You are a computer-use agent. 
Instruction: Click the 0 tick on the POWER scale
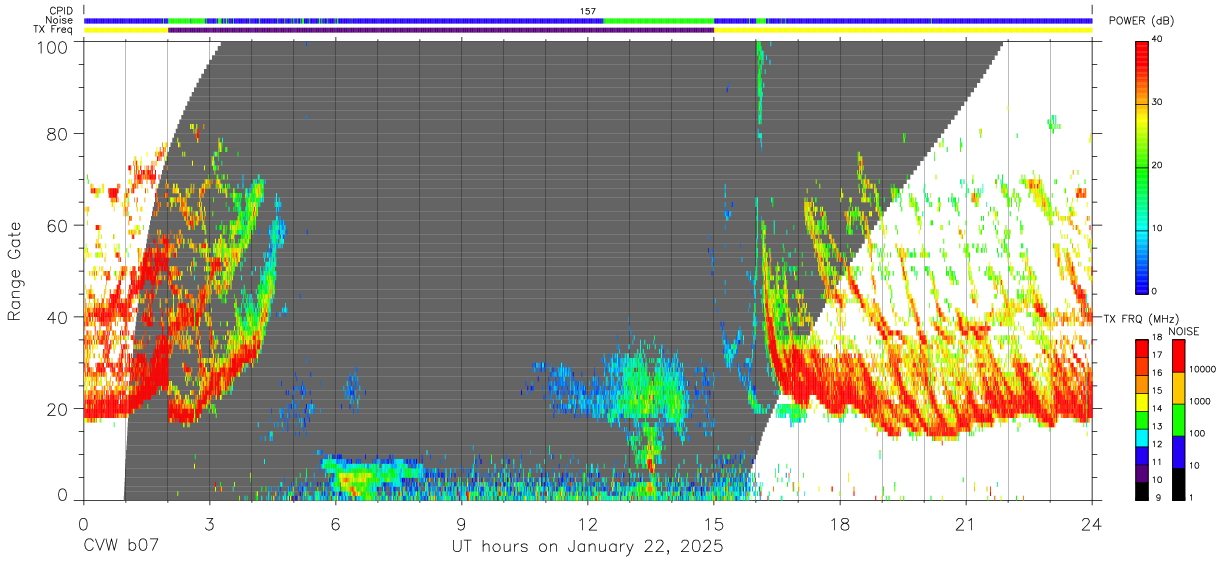[1155, 291]
